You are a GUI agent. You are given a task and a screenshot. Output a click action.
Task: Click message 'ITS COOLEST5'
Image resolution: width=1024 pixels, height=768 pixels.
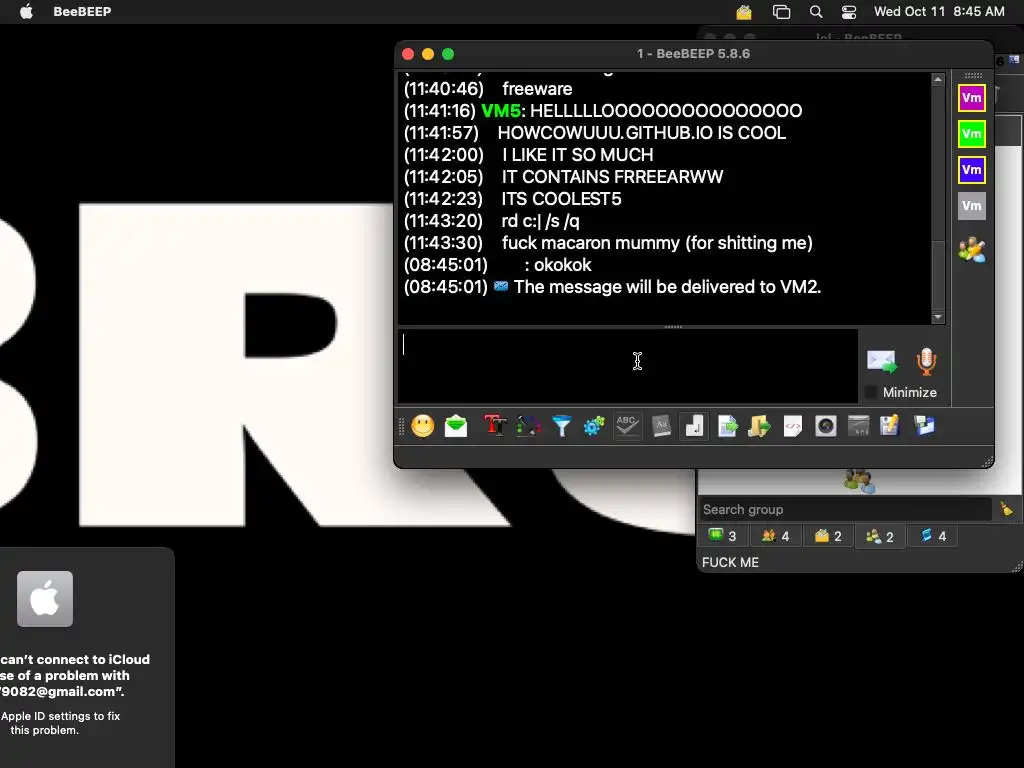click(562, 199)
